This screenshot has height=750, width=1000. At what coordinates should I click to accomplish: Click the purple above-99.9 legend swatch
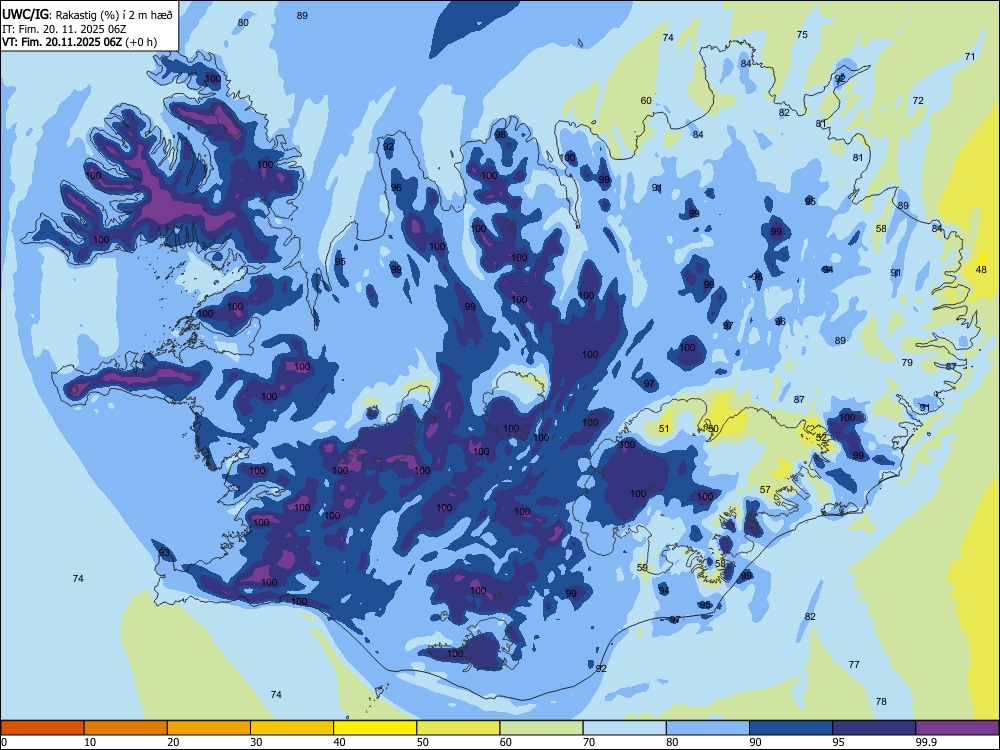pyautogui.click(x=957, y=728)
